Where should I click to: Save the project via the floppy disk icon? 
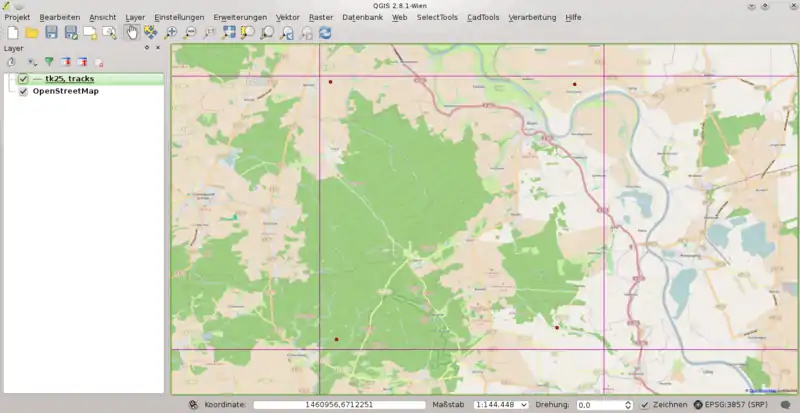point(51,33)
